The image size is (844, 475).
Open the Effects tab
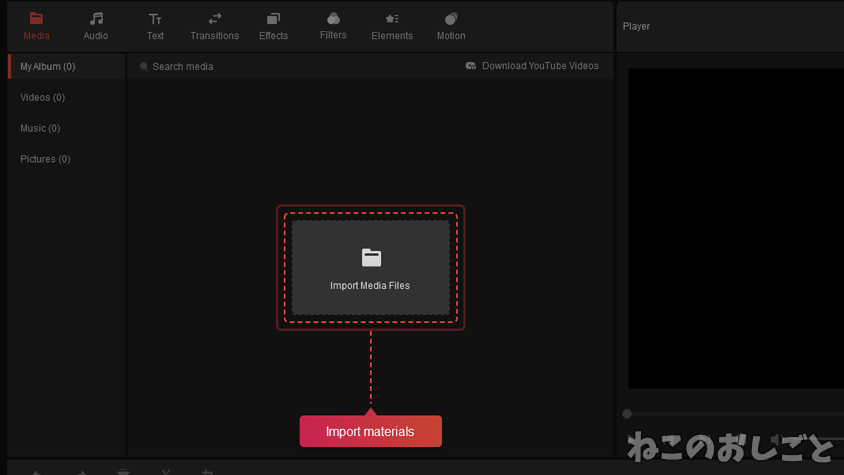[273, 26]
